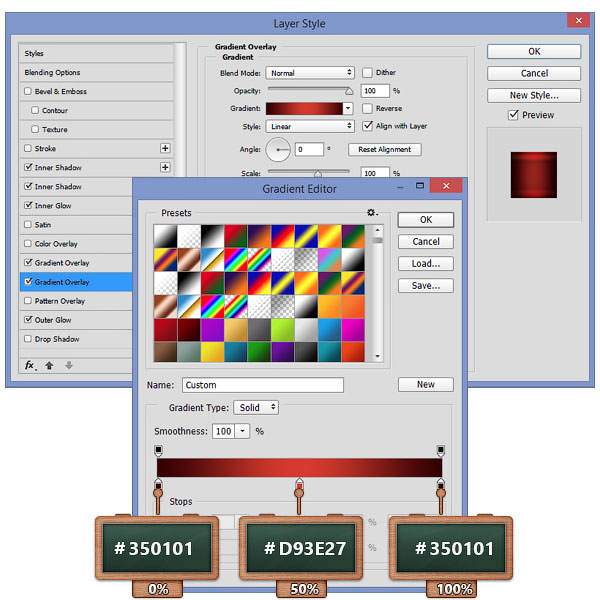Select Blending Options in the list
The image size is (600, 600).
coord(96,72)
